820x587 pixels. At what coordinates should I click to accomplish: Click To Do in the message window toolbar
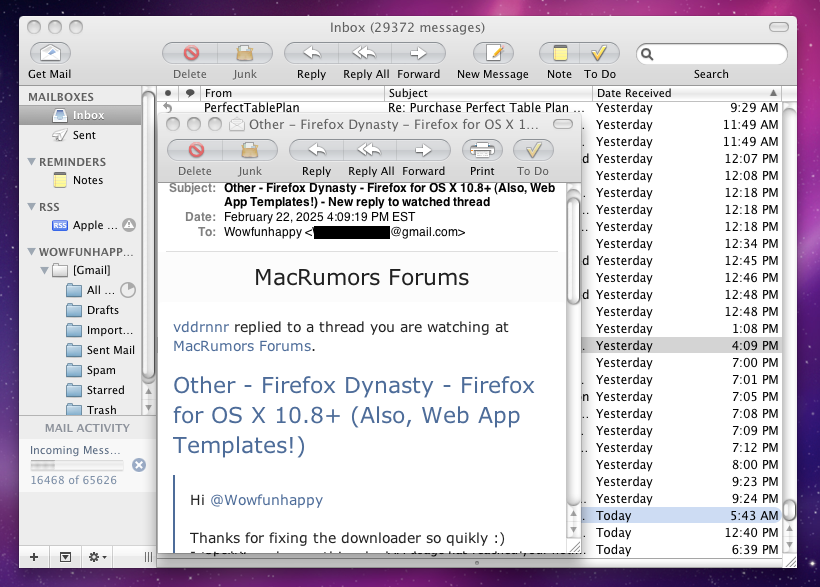(x=533, y=150)
